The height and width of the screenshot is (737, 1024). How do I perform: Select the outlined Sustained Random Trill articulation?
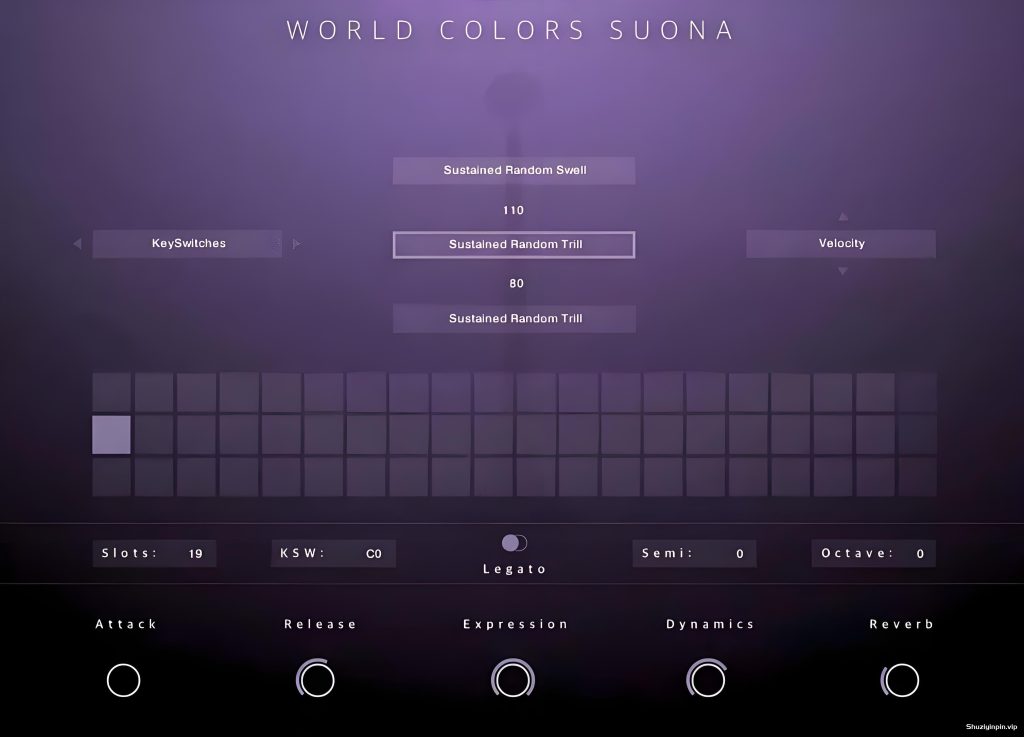click(x=514, y=245)
